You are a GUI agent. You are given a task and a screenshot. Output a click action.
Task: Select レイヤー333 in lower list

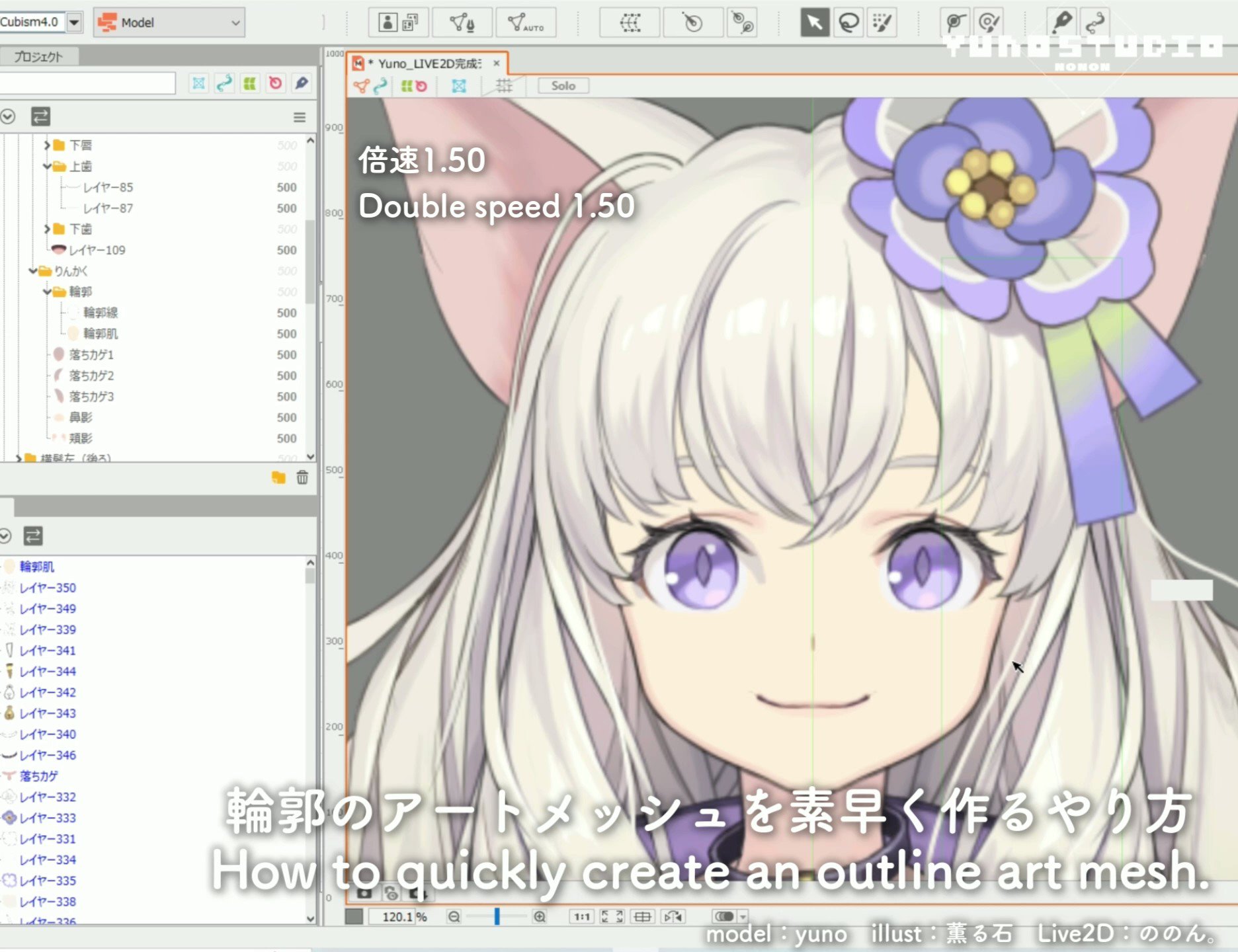coord(48,818)
